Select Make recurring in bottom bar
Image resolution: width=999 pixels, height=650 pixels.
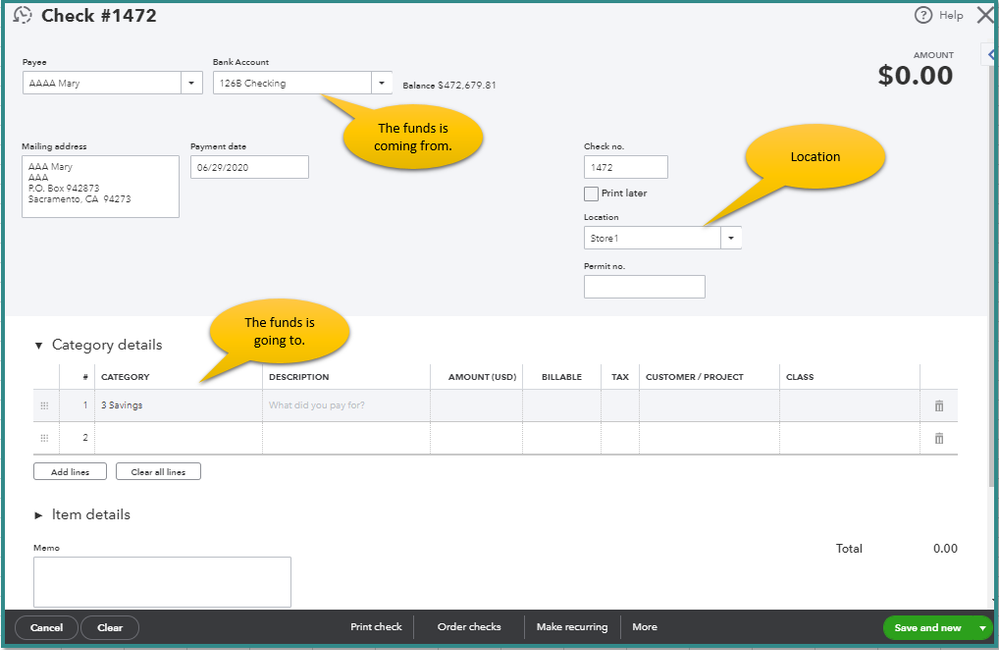pos(572,627)
